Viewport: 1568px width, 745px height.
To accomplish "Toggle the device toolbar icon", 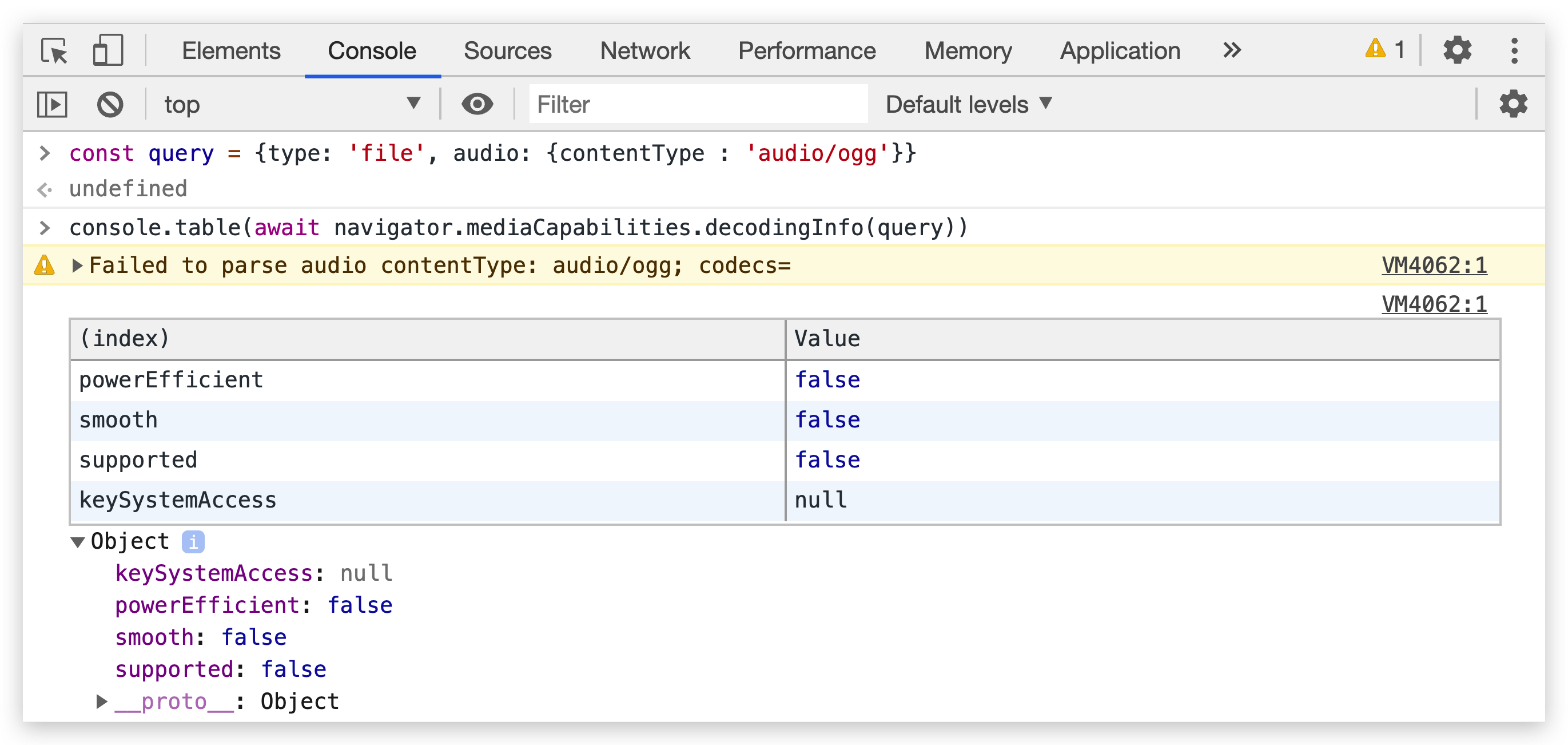I will (108, 50).
